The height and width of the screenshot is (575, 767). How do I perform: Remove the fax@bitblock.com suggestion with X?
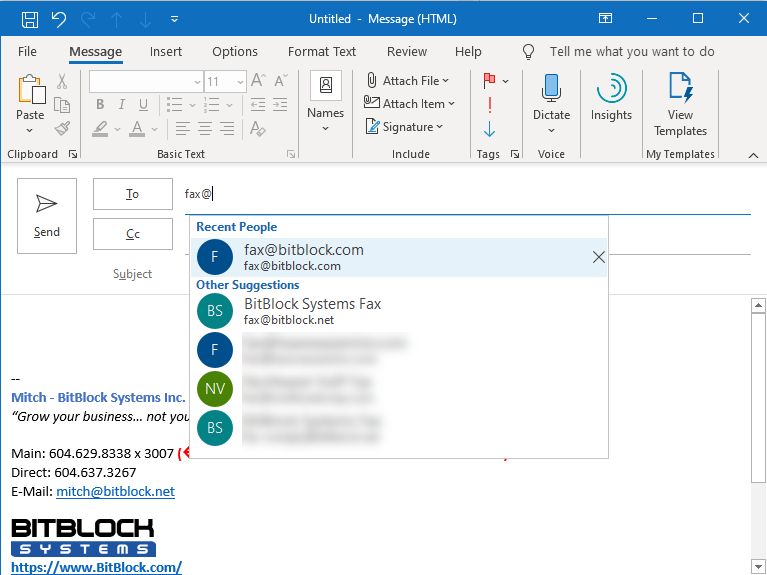[598, 257]
